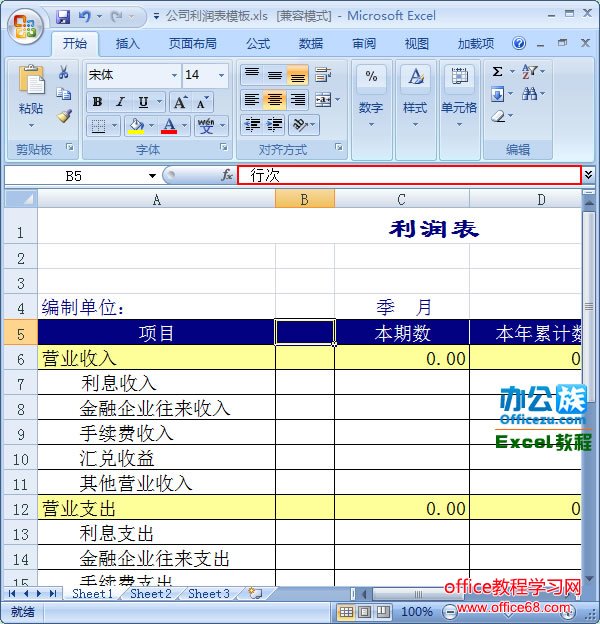This screenshot has width=600, height=624.
Task: Open clipboard 剪贴板 dialog launcher
Action: coord(70,147)
